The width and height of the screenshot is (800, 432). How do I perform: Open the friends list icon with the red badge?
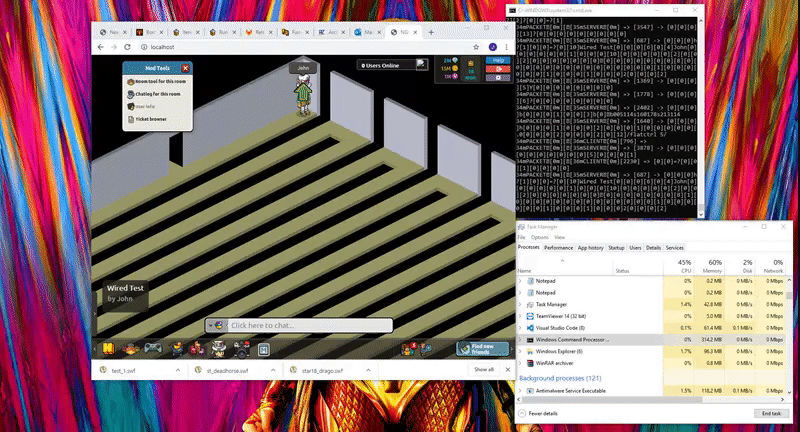click(x=409, y=348)
